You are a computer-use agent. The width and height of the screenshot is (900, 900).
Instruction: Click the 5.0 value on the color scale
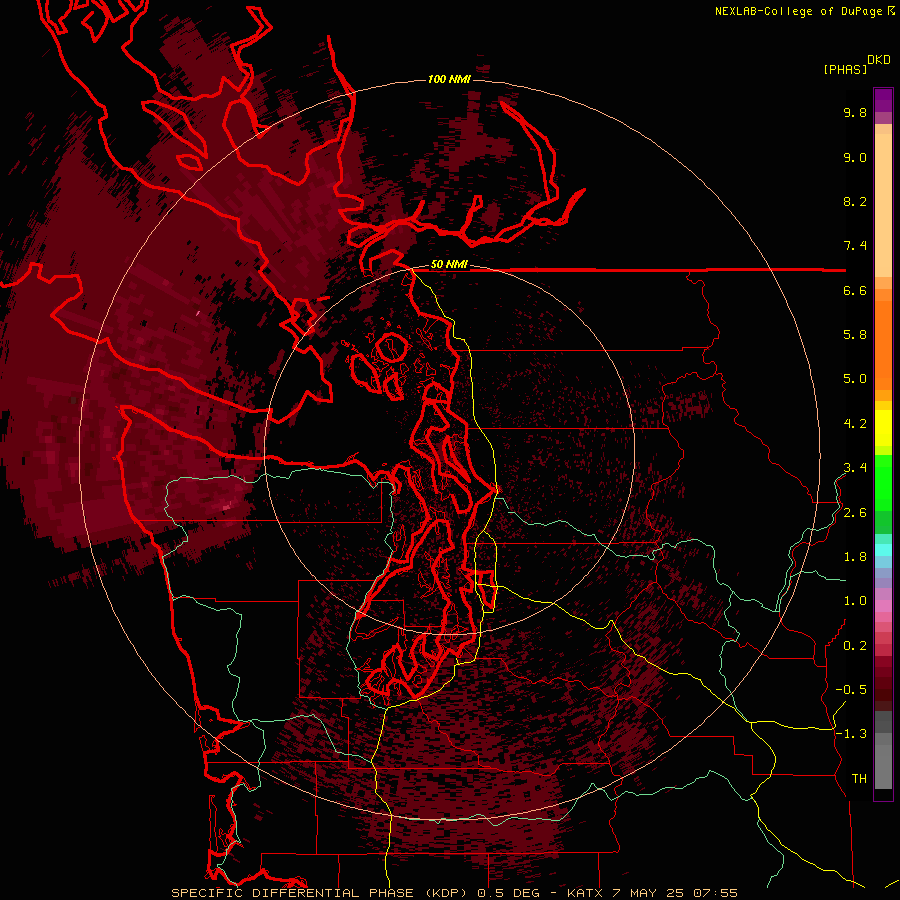click(855, 379)
